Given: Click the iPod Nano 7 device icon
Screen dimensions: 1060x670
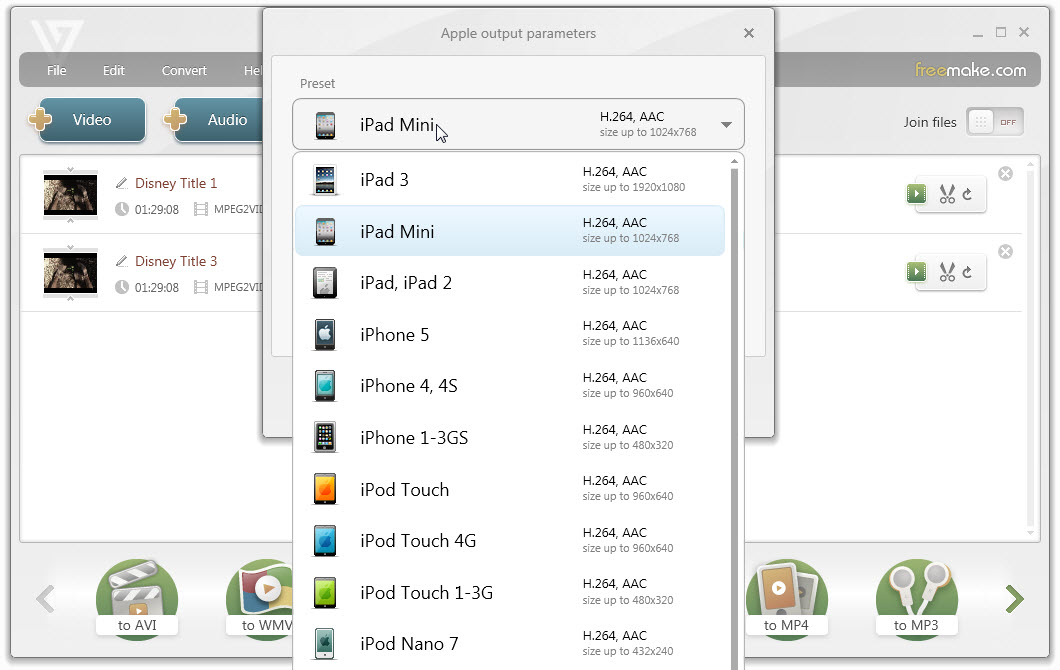Looking at the screenshot, I should coord(324,644).
